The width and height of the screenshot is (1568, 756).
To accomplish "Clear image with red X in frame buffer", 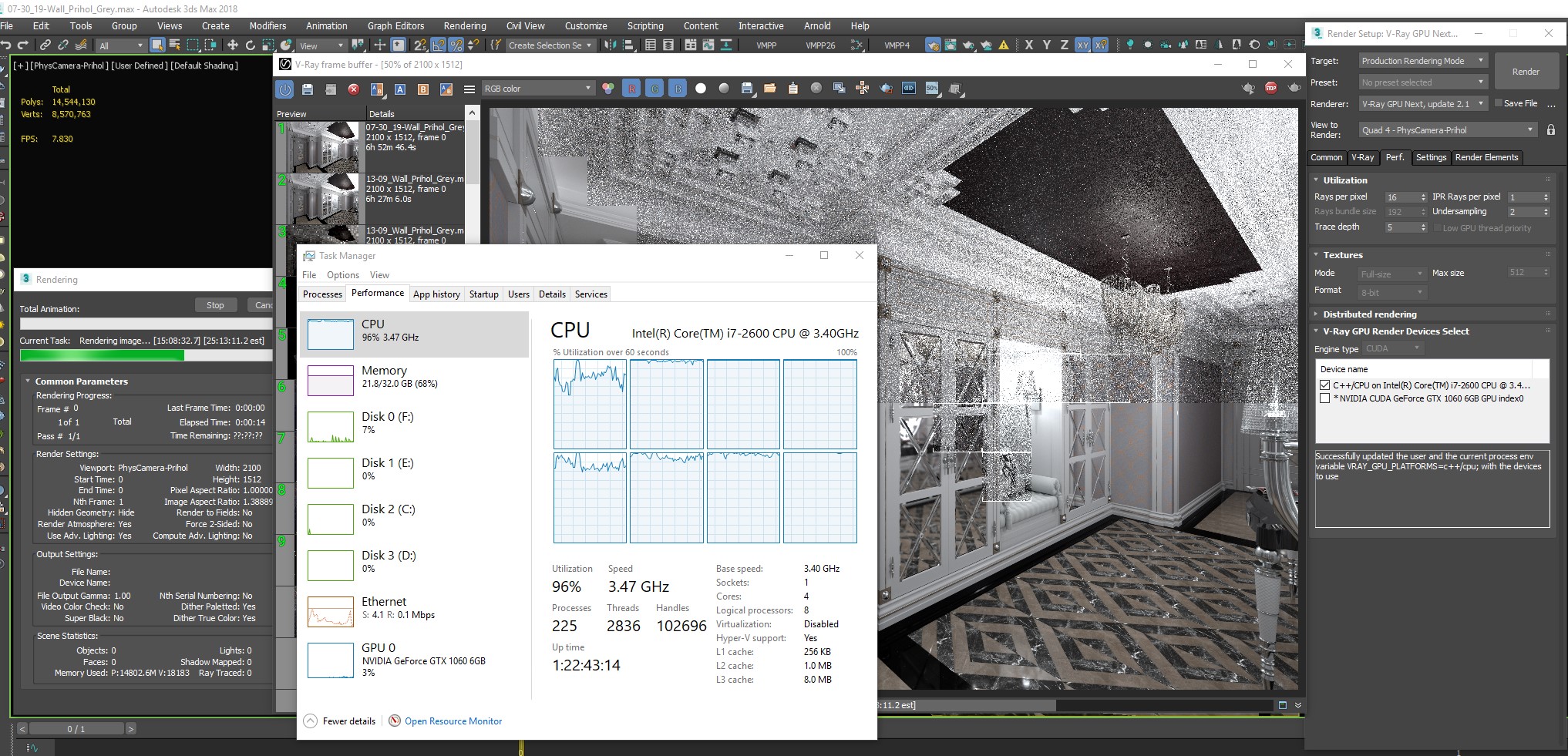I will click(354, 89).
